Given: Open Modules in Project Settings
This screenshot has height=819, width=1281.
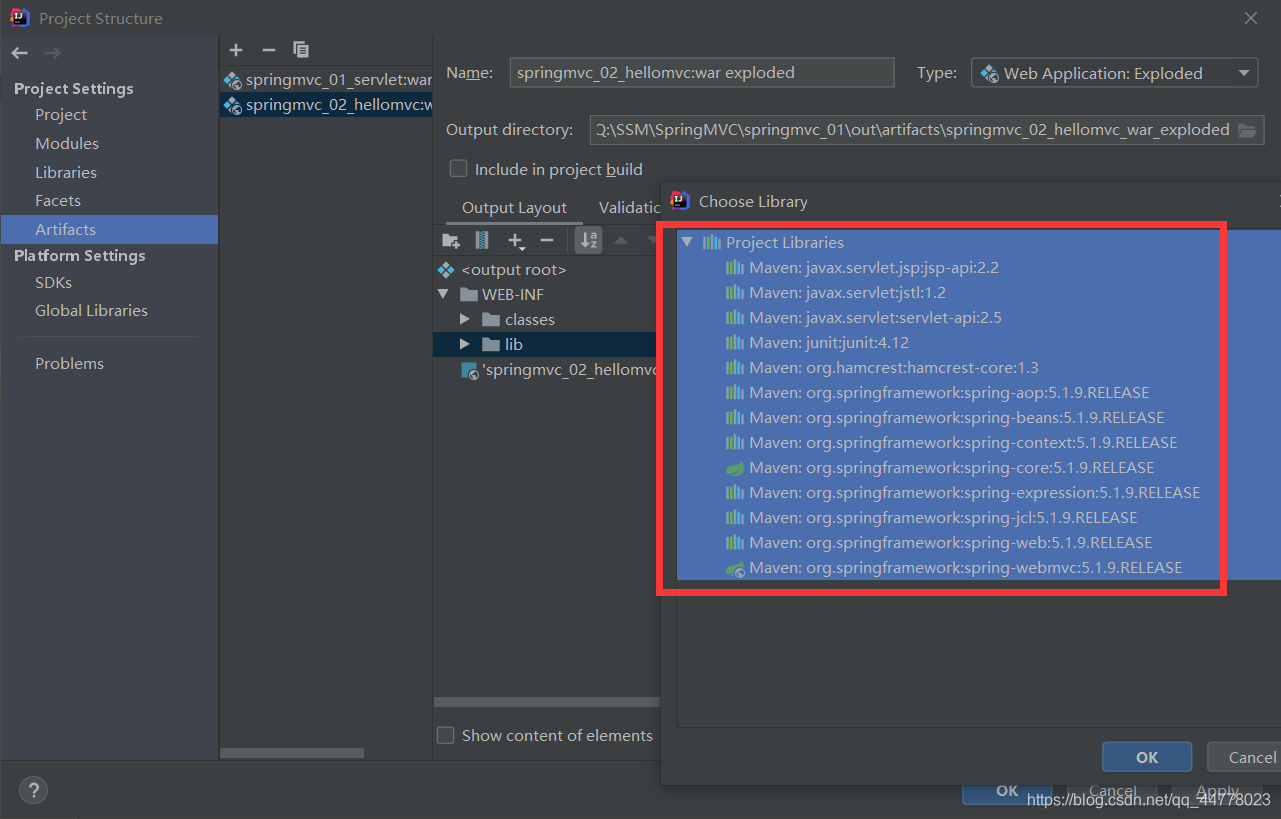Looking at the screenshot, I should coord(67,144).
